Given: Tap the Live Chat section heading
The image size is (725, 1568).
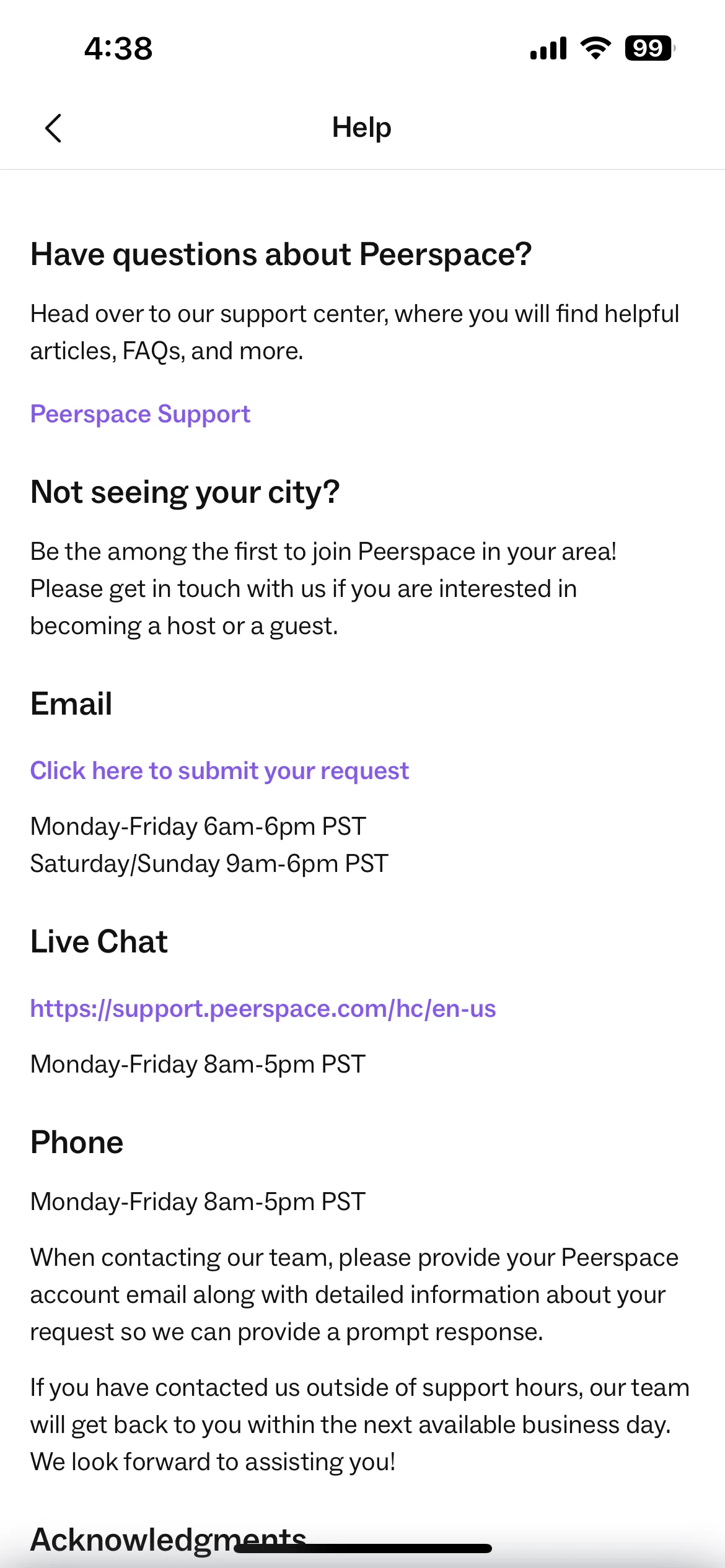Looking at the screenshot, I should (x=99, y=942).
